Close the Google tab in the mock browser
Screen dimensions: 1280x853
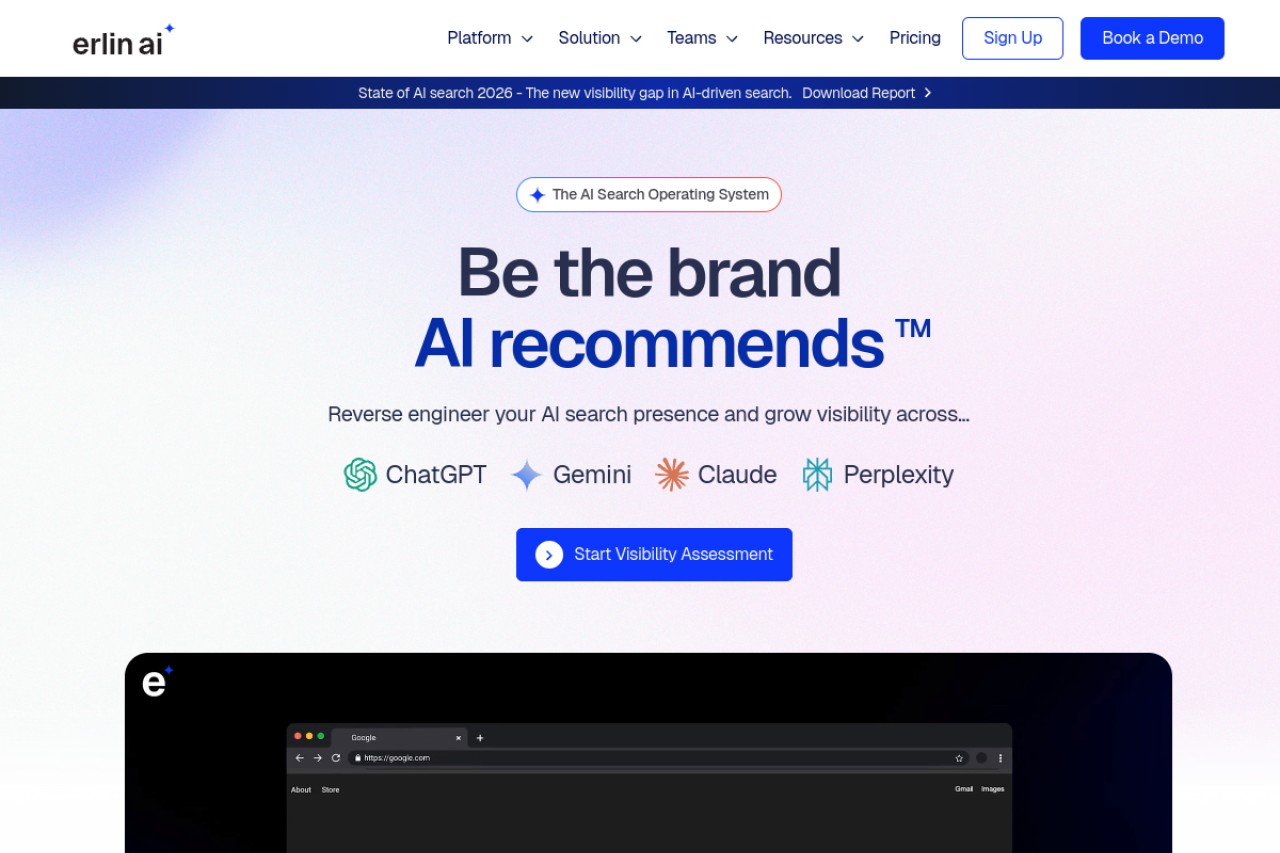click(459, 738)
